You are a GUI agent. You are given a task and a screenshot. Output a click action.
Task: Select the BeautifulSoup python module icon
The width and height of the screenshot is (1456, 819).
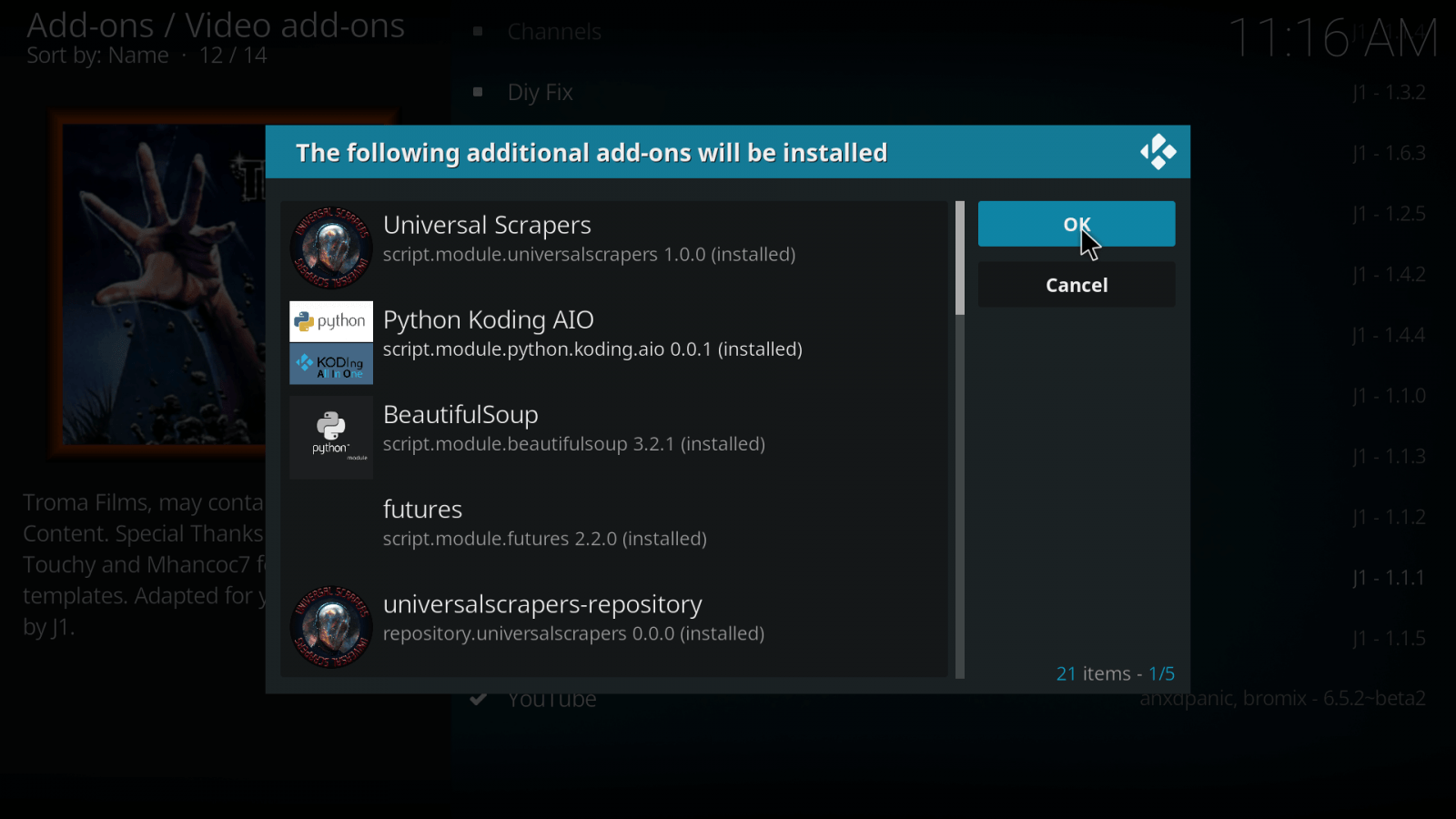[x=331, y=437]
